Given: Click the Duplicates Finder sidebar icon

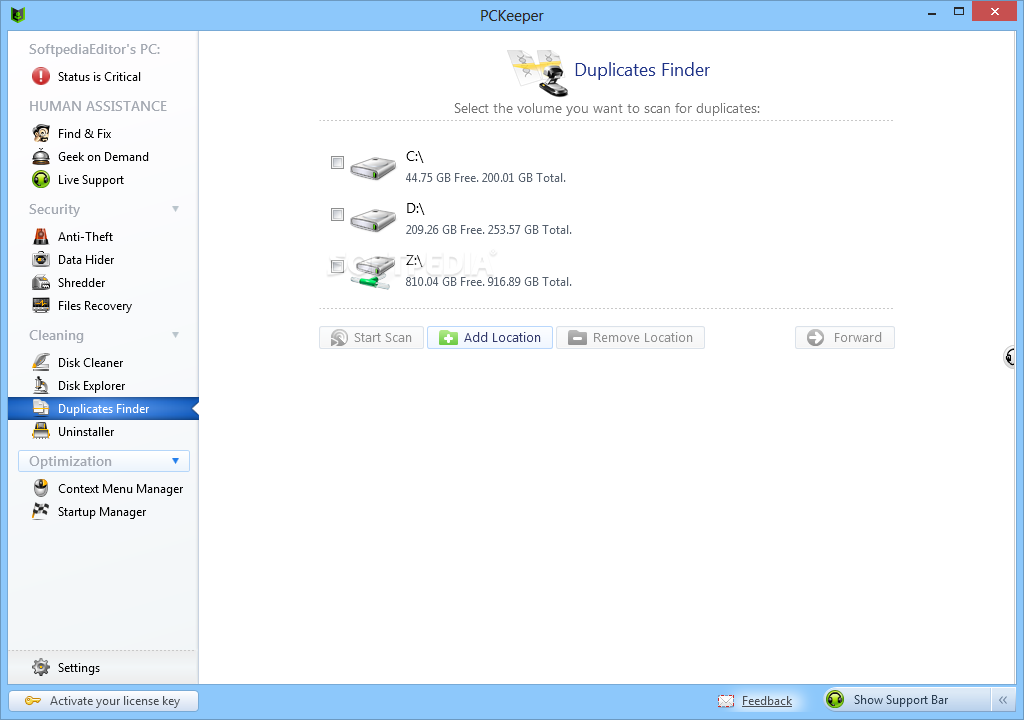Looking at the screenshot, I should [41, 408].
